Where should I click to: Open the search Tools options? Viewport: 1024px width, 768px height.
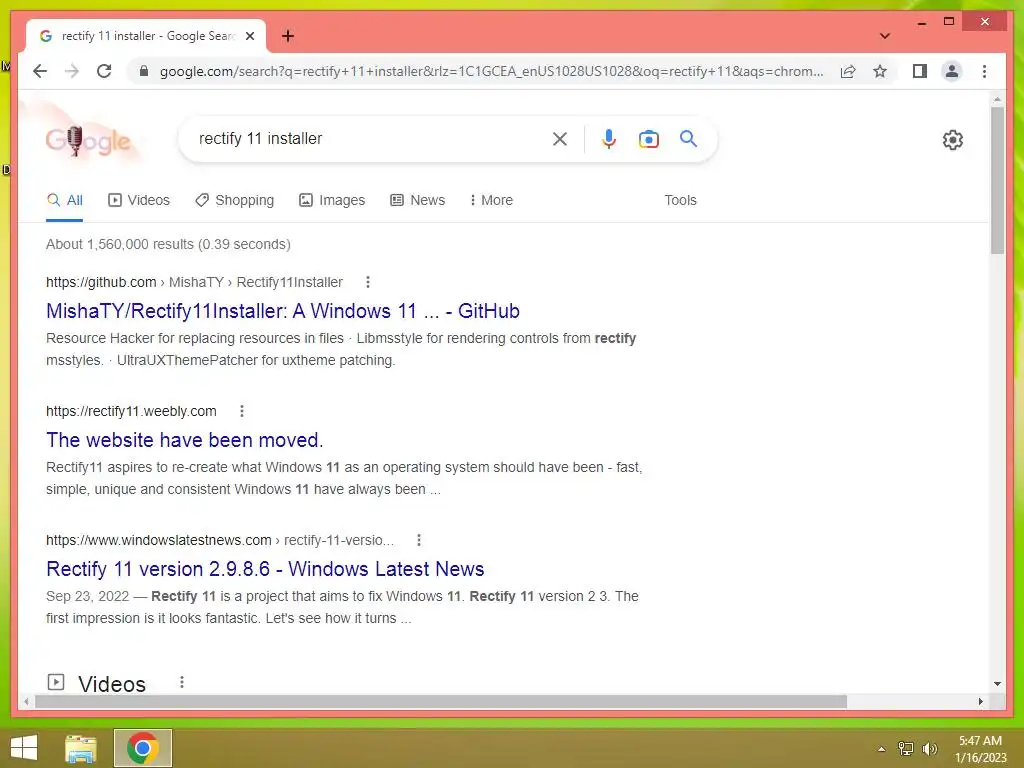[680, 200]
